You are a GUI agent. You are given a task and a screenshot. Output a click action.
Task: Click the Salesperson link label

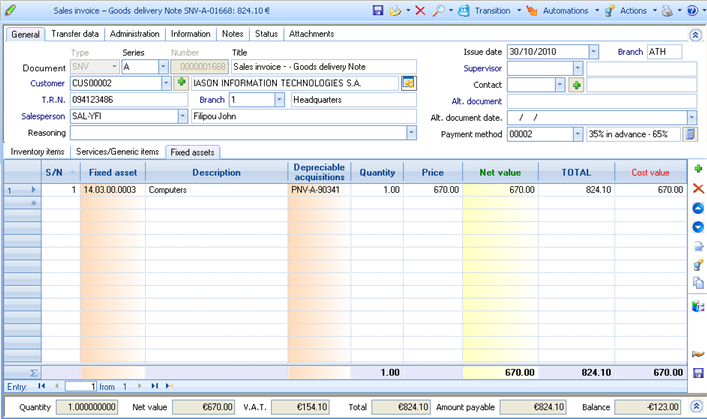click(x=43, y=116)
